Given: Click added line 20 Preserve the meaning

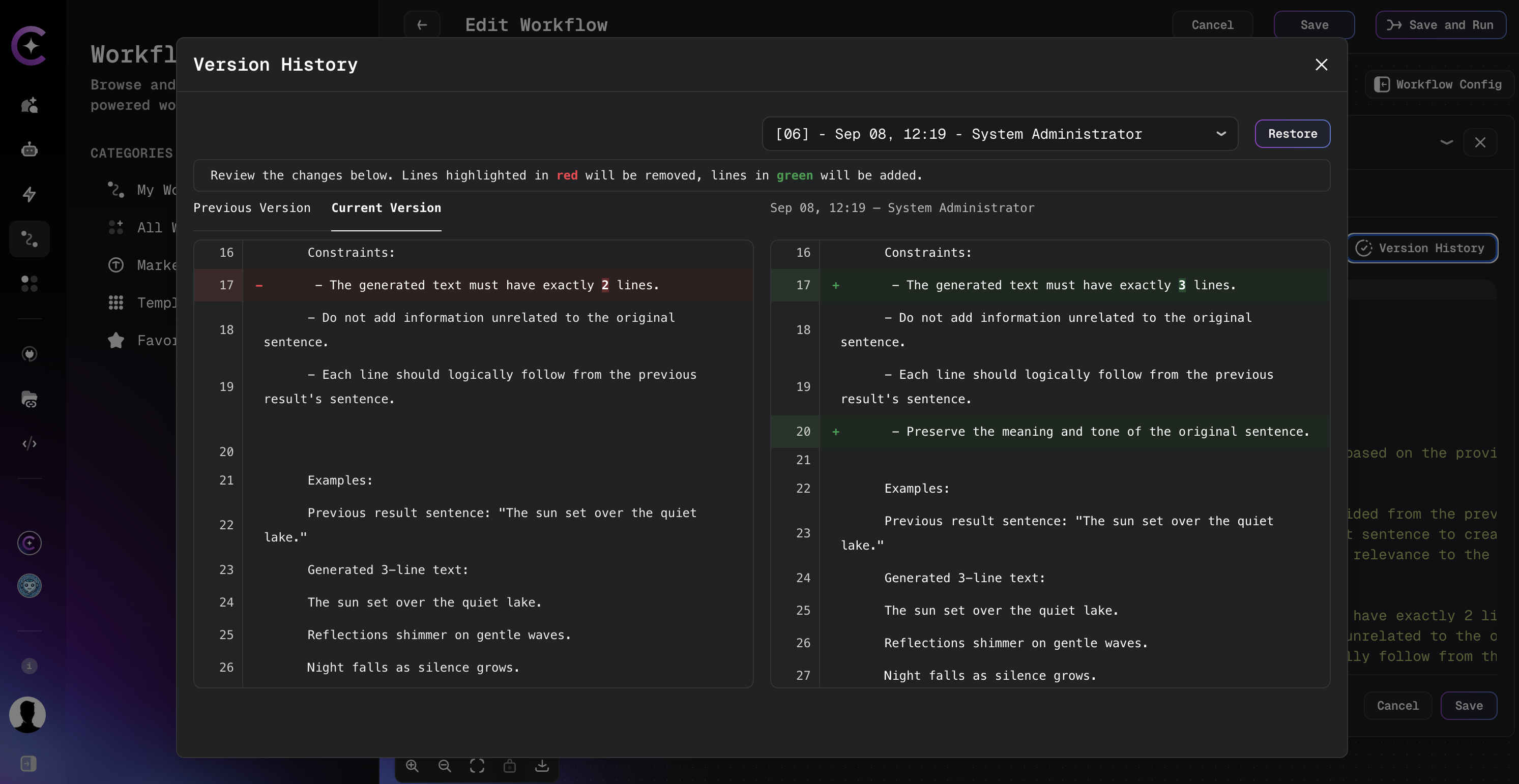Looking at the screenshot, I should tap(1050, 432).
